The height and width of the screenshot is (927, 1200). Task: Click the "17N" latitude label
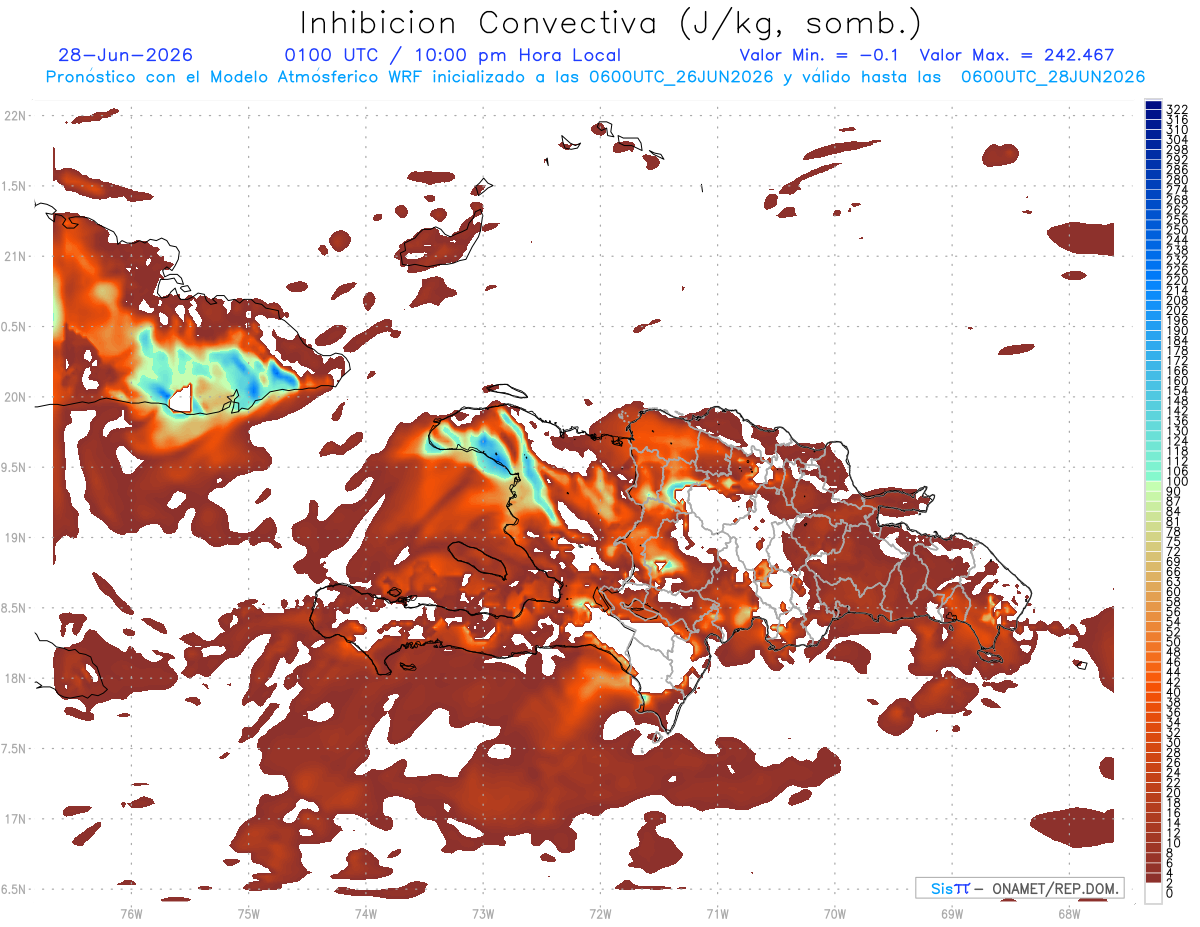coord(15,819)
